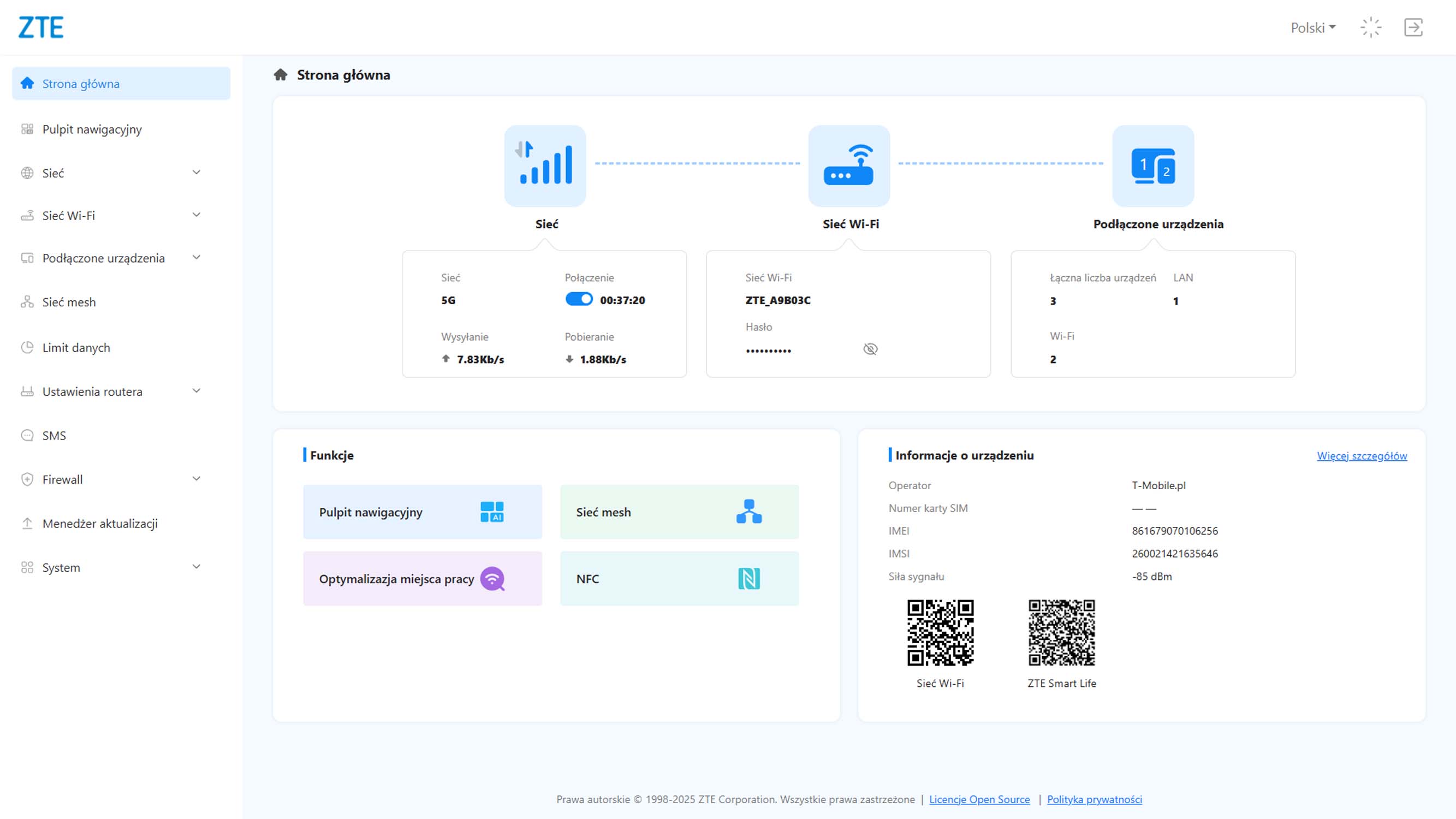The image size is (1456, 819).
Task: Open the Polityka prywatności link
Action: [1094, 799]
